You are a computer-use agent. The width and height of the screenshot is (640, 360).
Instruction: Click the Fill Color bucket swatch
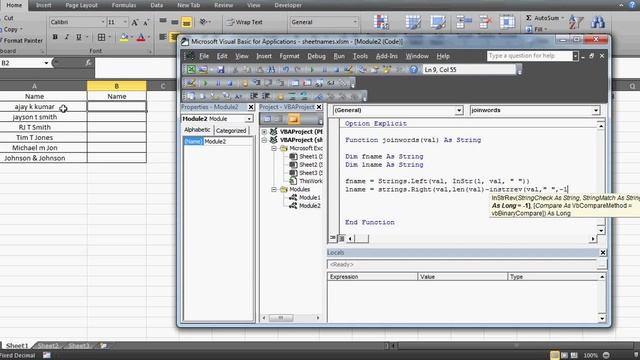[124, 38]
